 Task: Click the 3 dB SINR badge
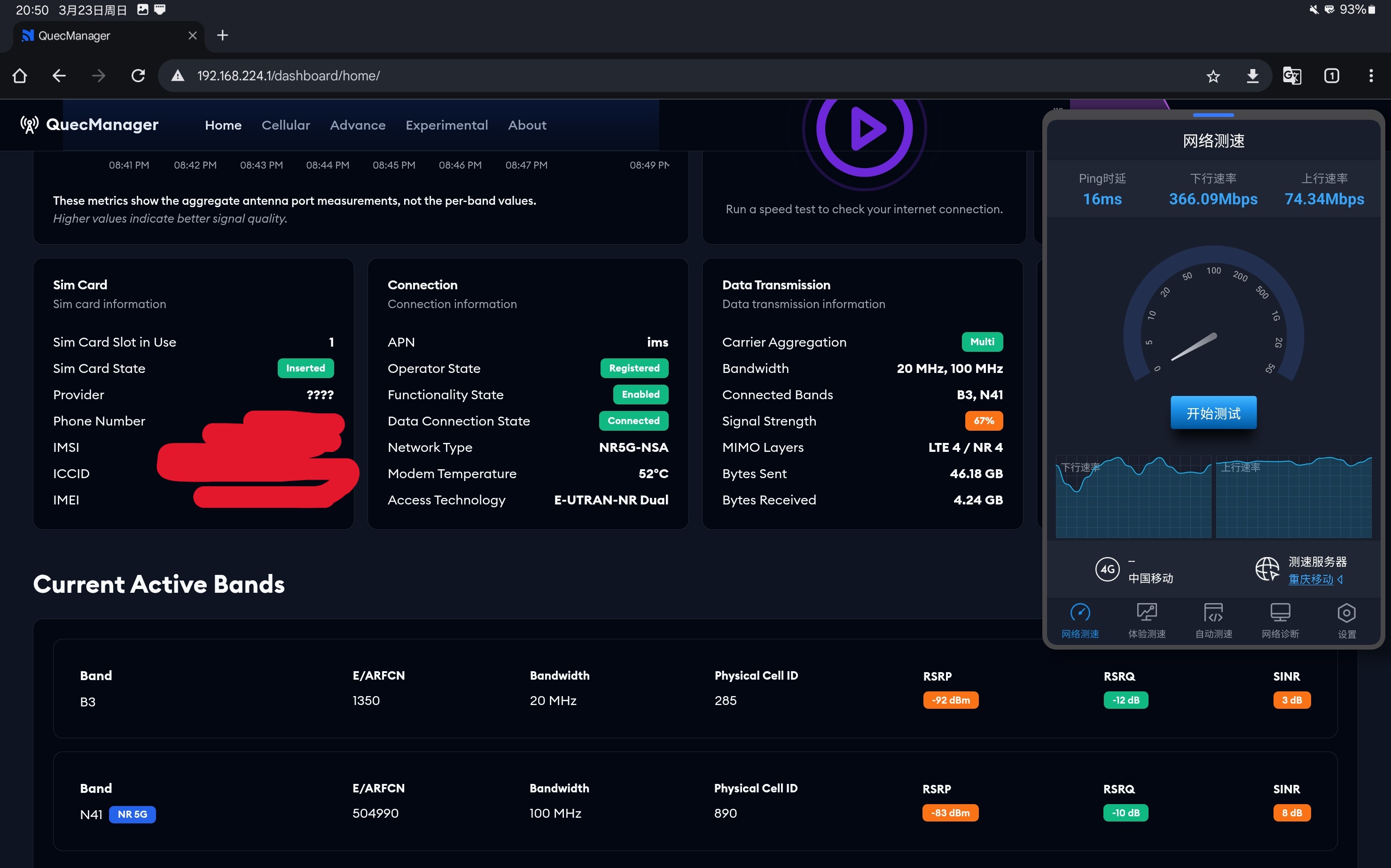click(1292, 700)
